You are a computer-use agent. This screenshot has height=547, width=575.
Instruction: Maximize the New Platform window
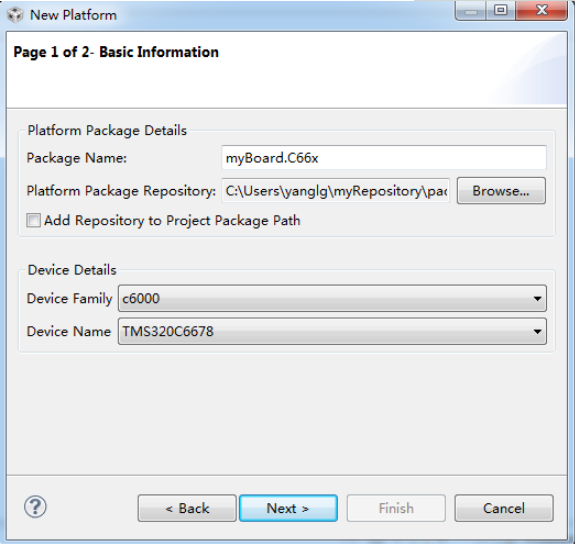(501, 11)
